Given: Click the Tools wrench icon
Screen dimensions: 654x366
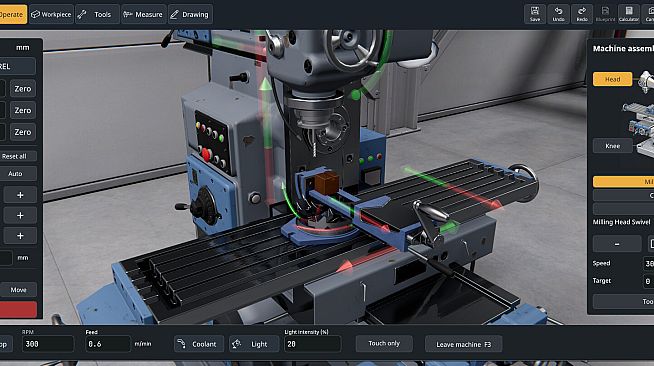Looking at the screenshot, I should click(82, 15).
